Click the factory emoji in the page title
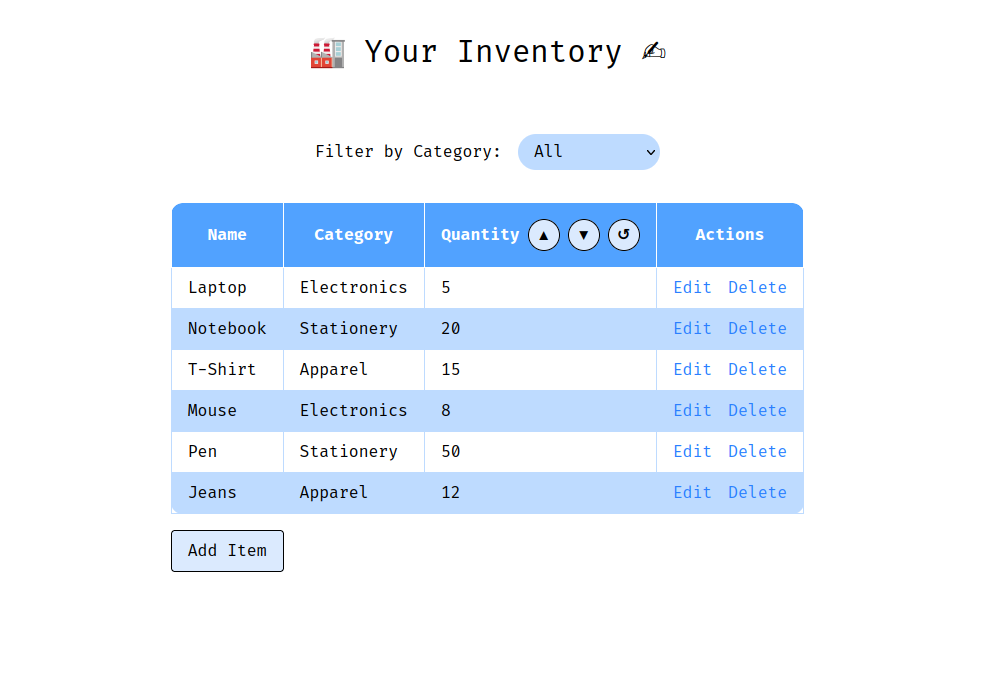The width and height of the screenshot is (995, 678). pos(326,51)
